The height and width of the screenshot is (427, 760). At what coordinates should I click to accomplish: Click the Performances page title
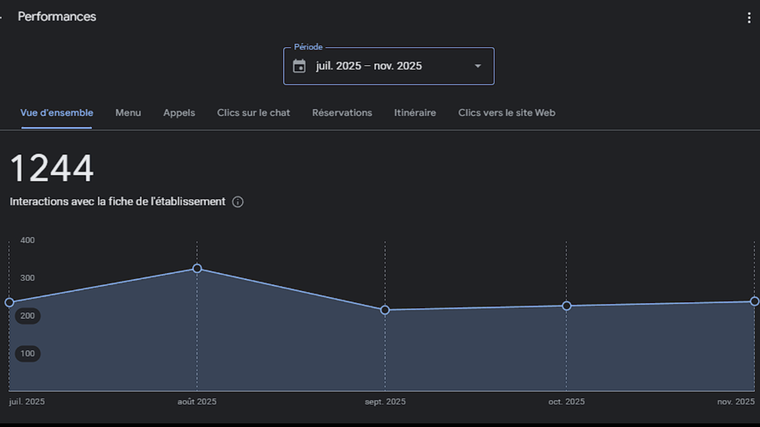coord(57,17)
